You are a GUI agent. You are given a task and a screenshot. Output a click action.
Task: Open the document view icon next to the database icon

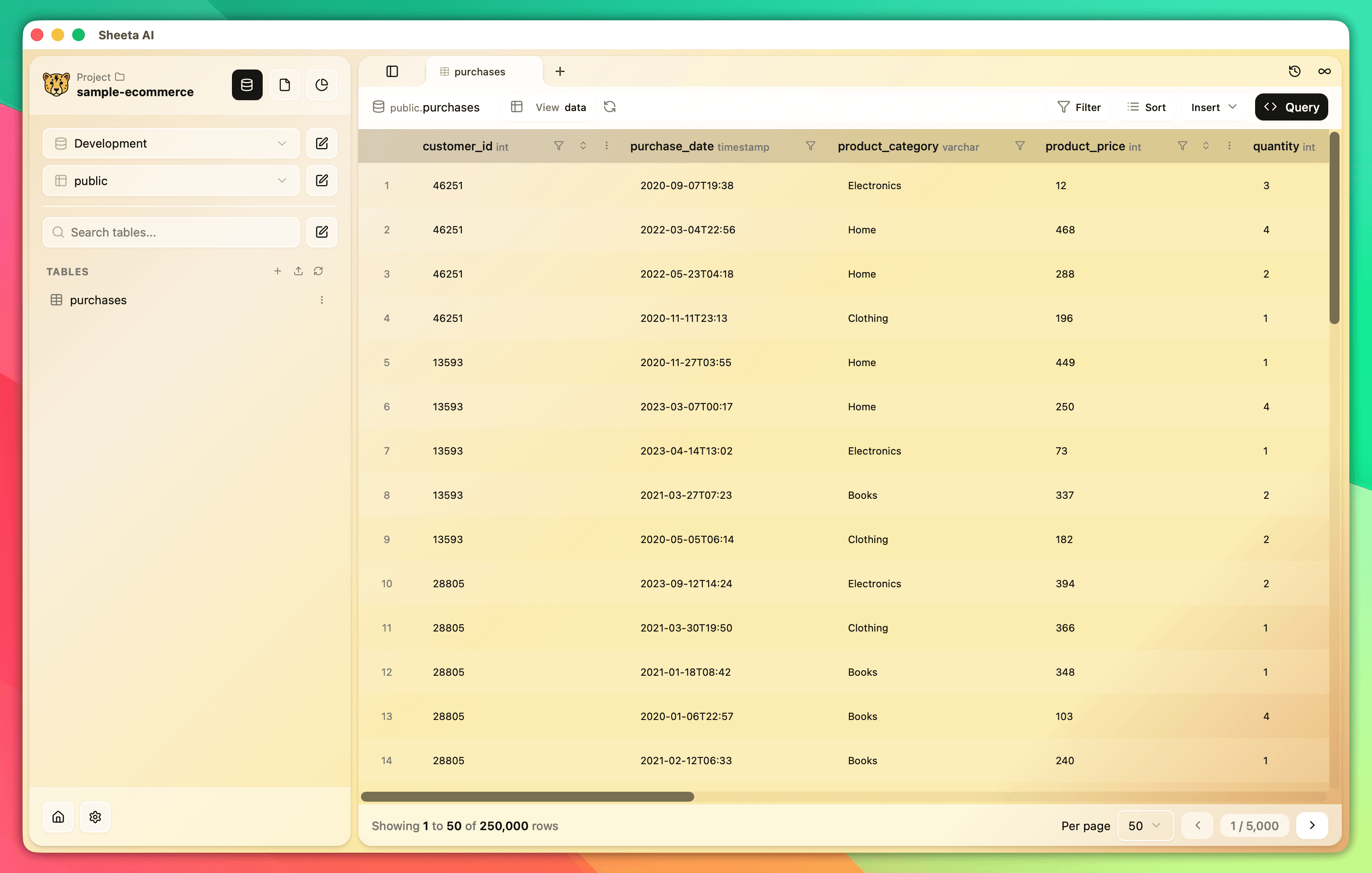[284, 84]
